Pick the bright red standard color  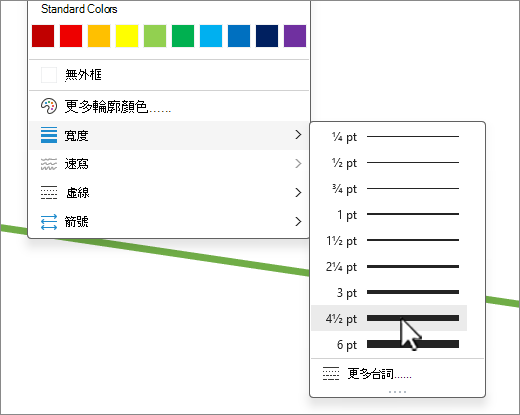[71, 36]
